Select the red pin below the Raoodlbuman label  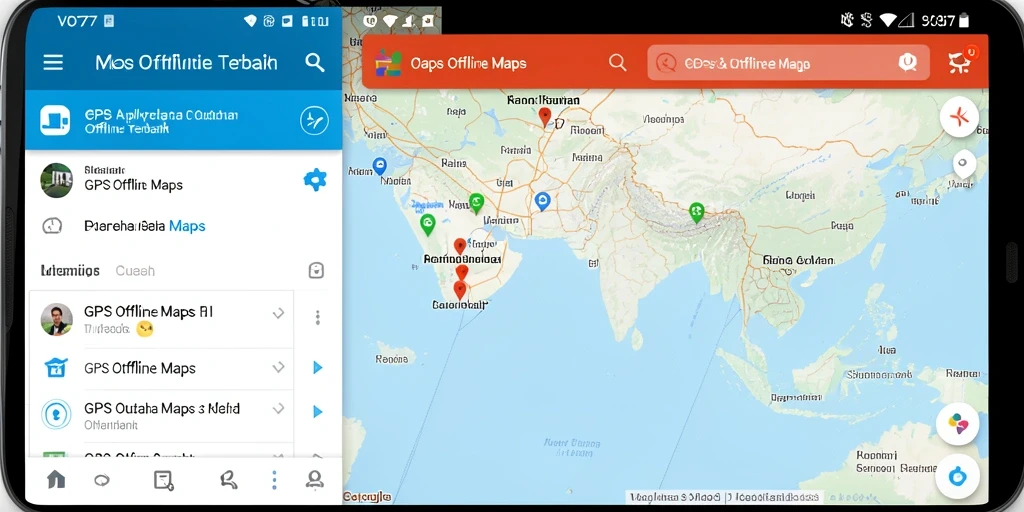545,117
